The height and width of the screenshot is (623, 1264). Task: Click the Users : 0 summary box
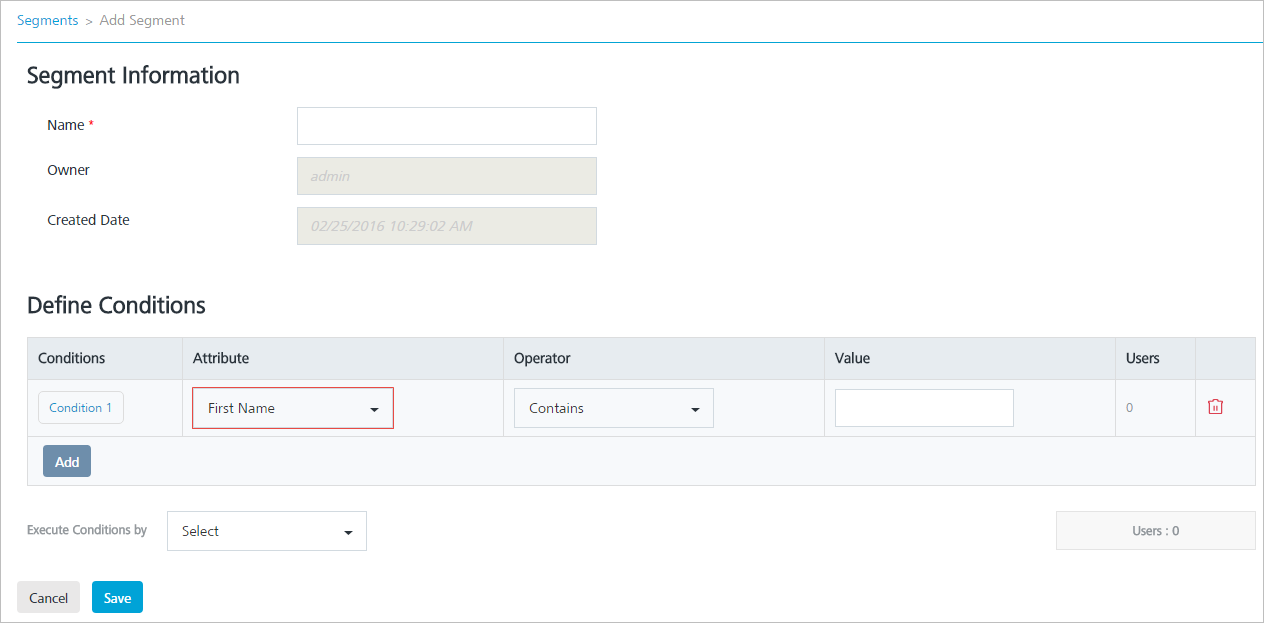point(1155,531)
